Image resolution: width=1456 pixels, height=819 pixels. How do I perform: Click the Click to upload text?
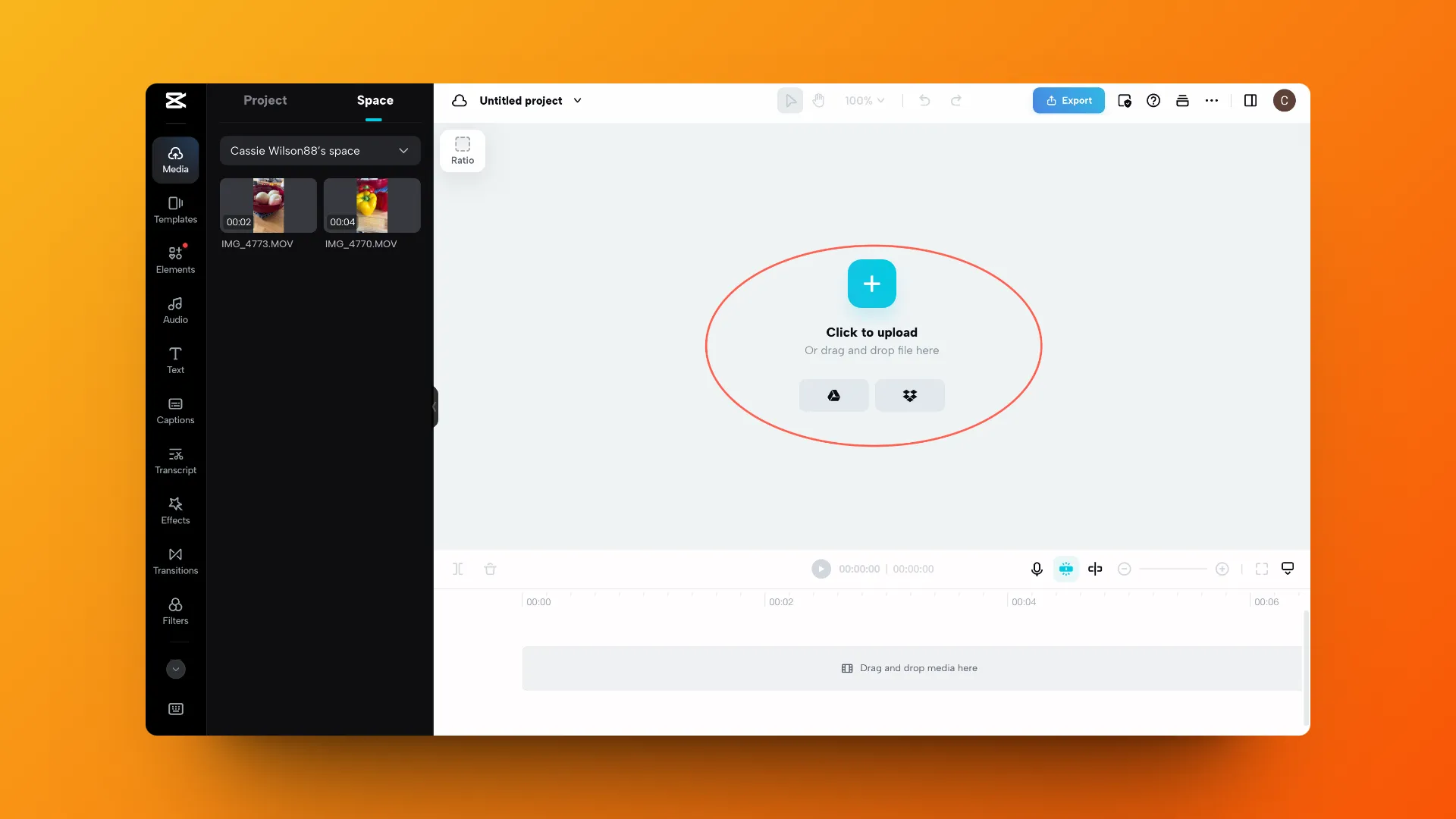tap(872, 332)
